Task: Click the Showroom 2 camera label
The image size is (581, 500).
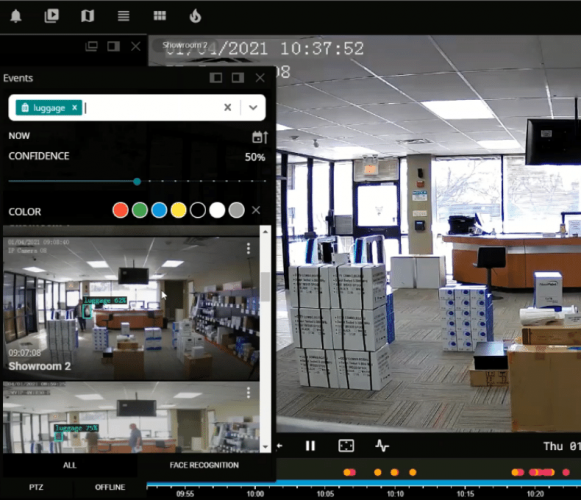Action: click(x=185, y=45)
